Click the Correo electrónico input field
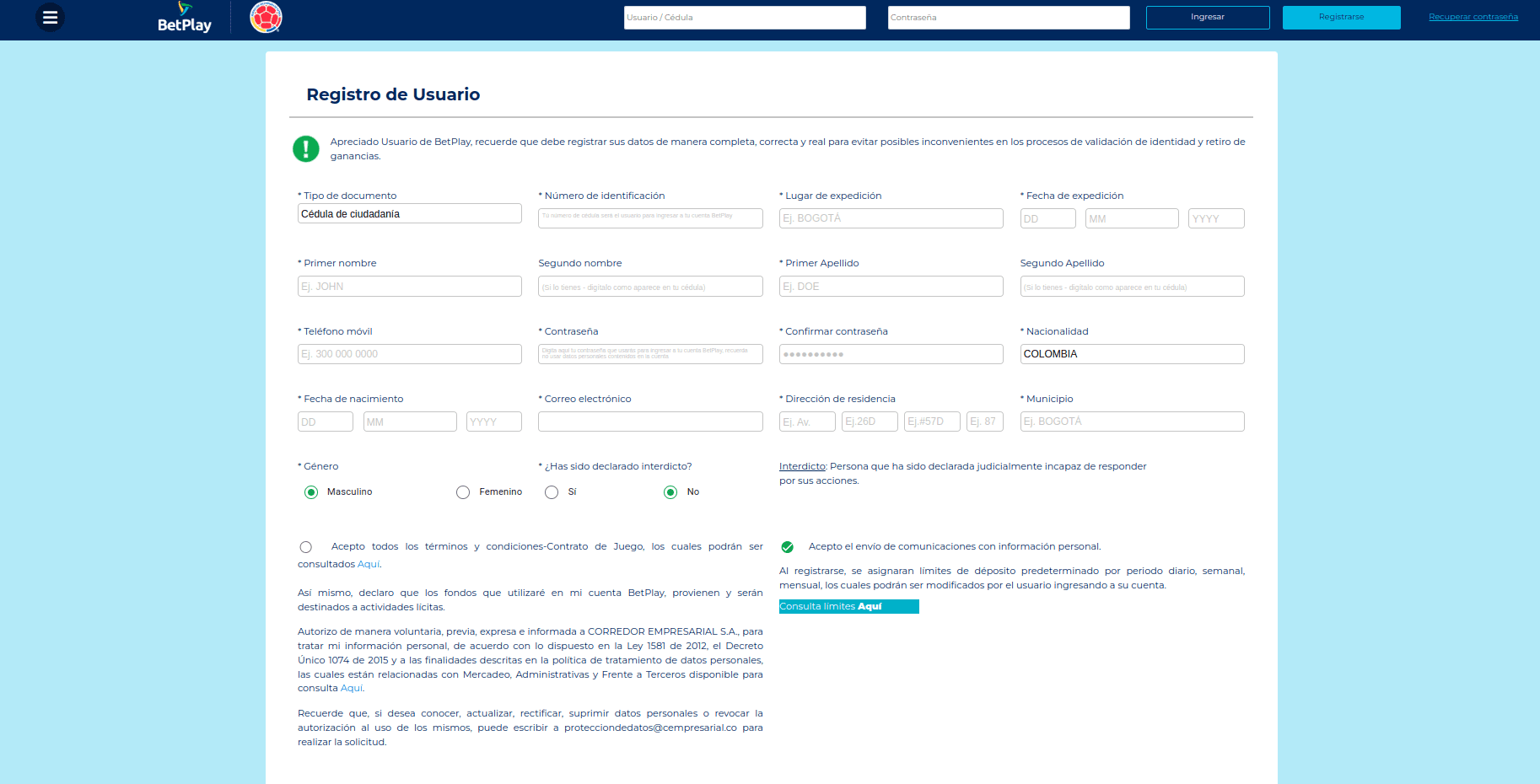 650,422
